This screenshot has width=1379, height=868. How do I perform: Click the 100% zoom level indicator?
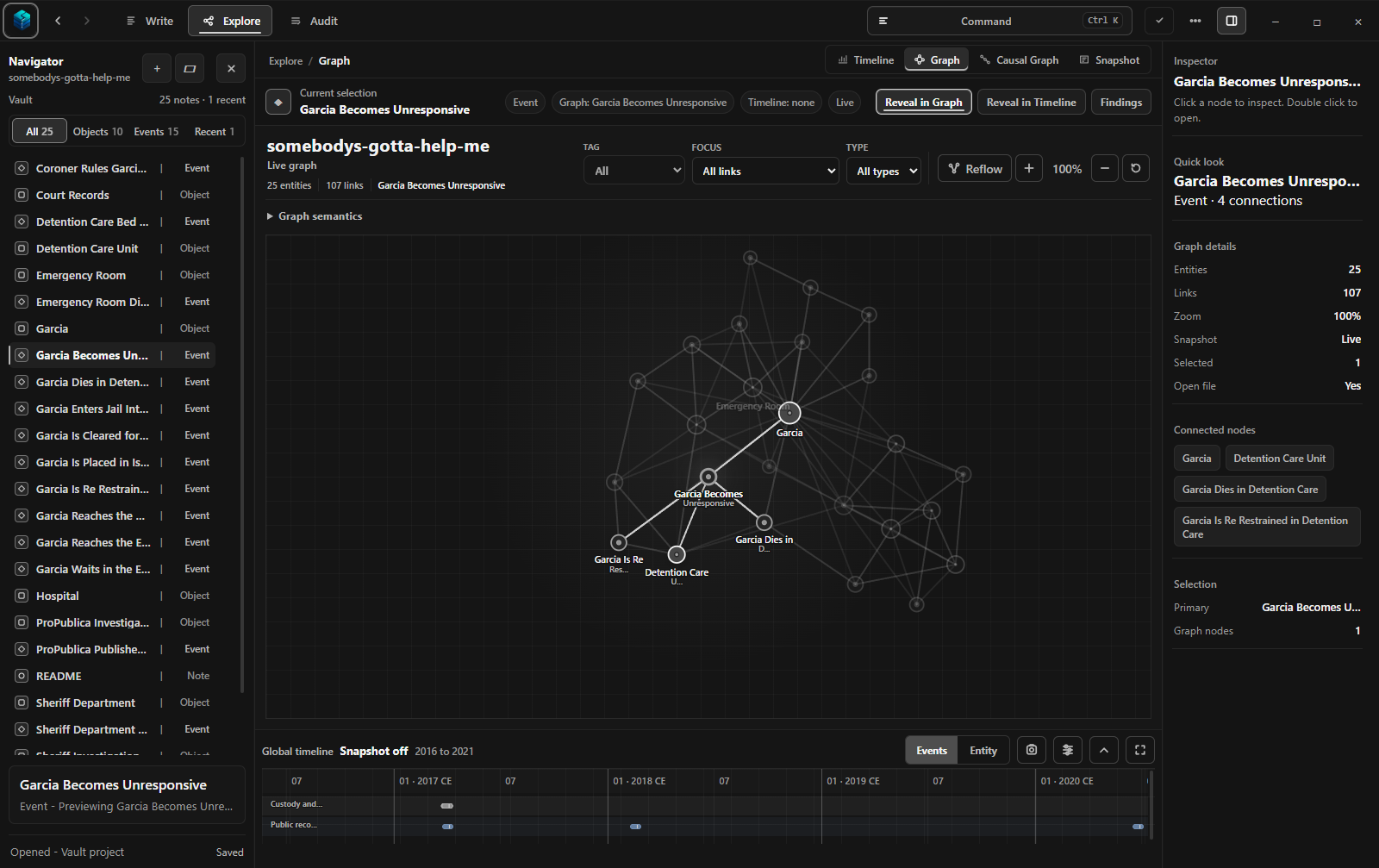pyautogui.click(x=1067, y=169)
